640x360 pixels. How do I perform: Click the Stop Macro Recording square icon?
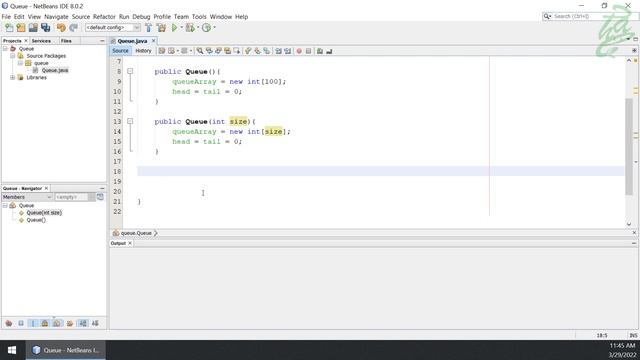point(309,51)
